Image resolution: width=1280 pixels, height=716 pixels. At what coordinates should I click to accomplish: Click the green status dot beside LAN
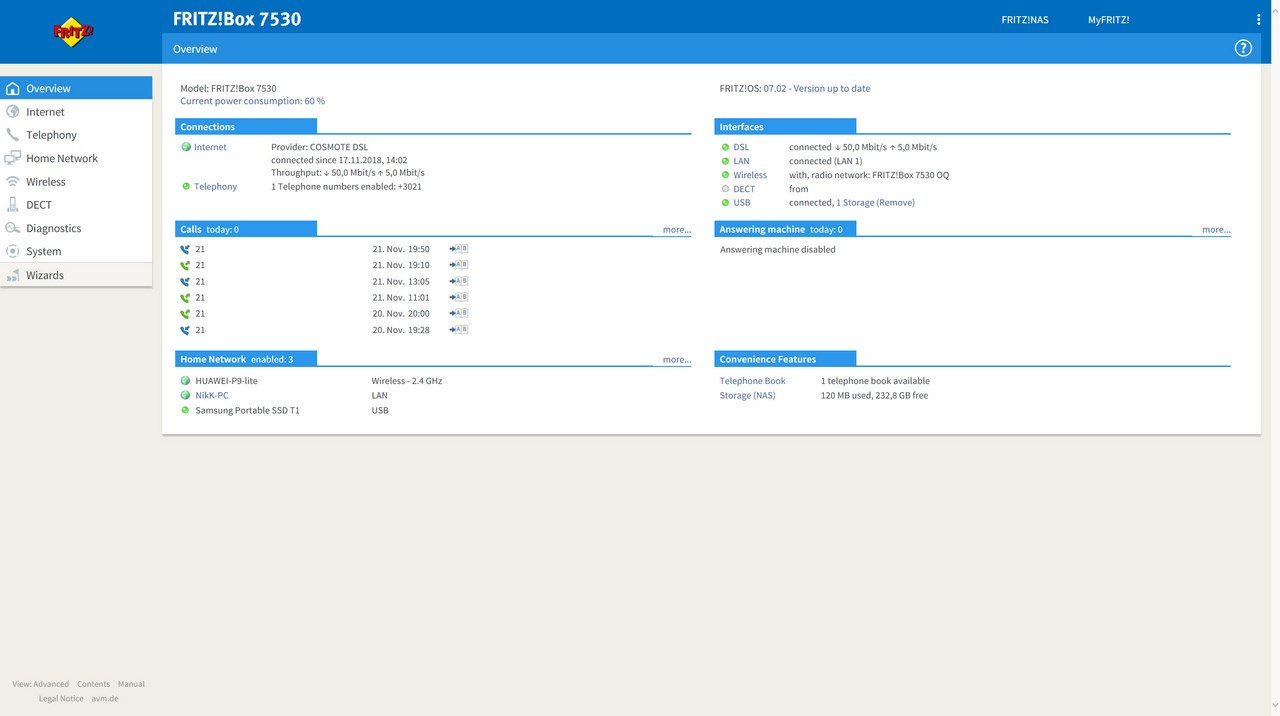[725, 161]
